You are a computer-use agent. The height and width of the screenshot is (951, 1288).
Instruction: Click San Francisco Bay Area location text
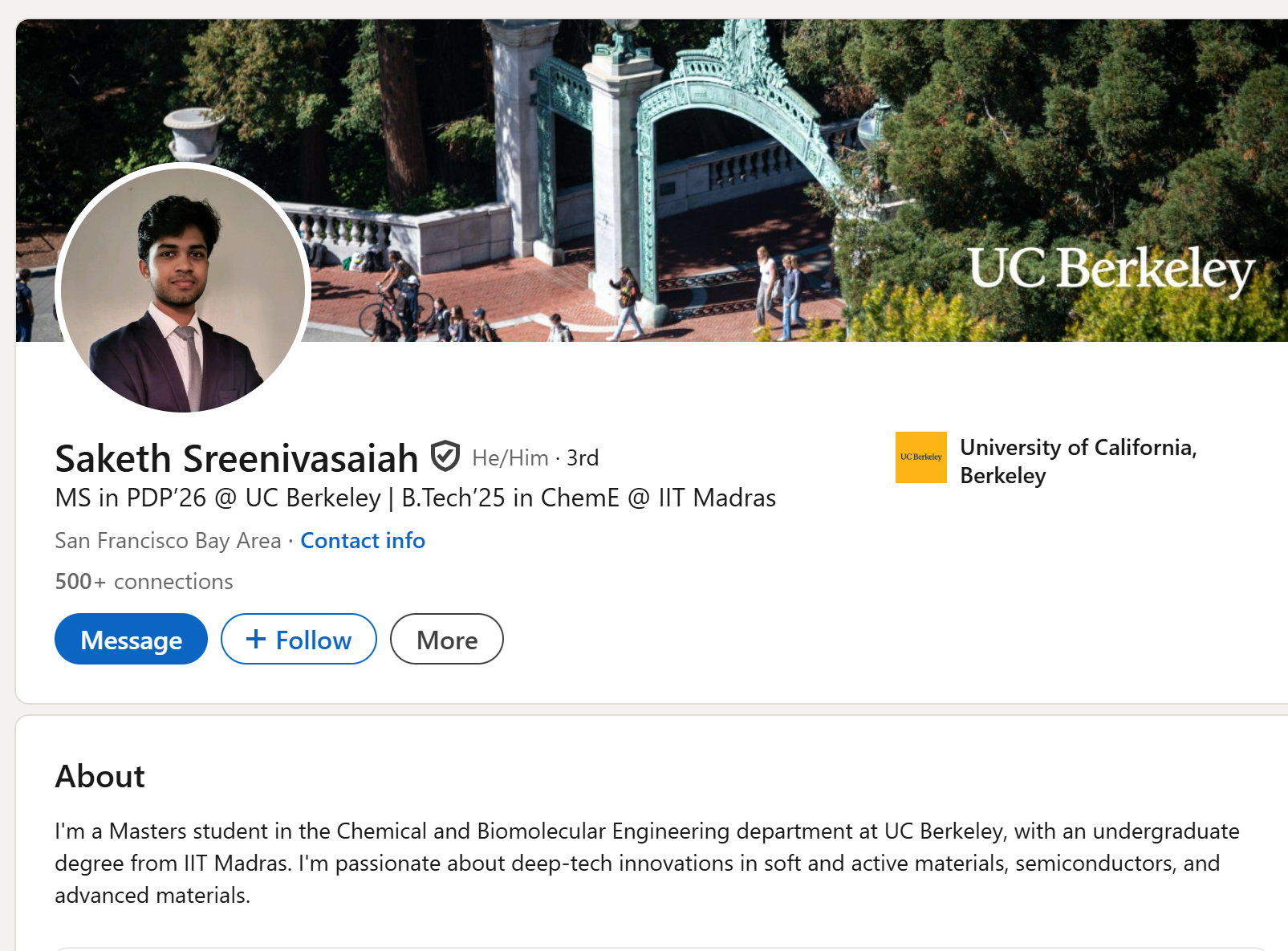168,541
